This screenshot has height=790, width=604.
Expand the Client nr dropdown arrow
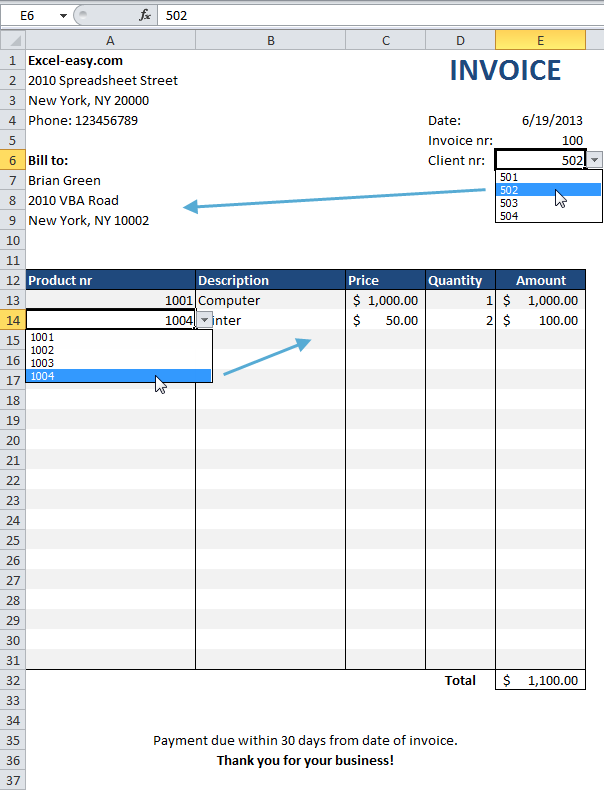point(595,160)
